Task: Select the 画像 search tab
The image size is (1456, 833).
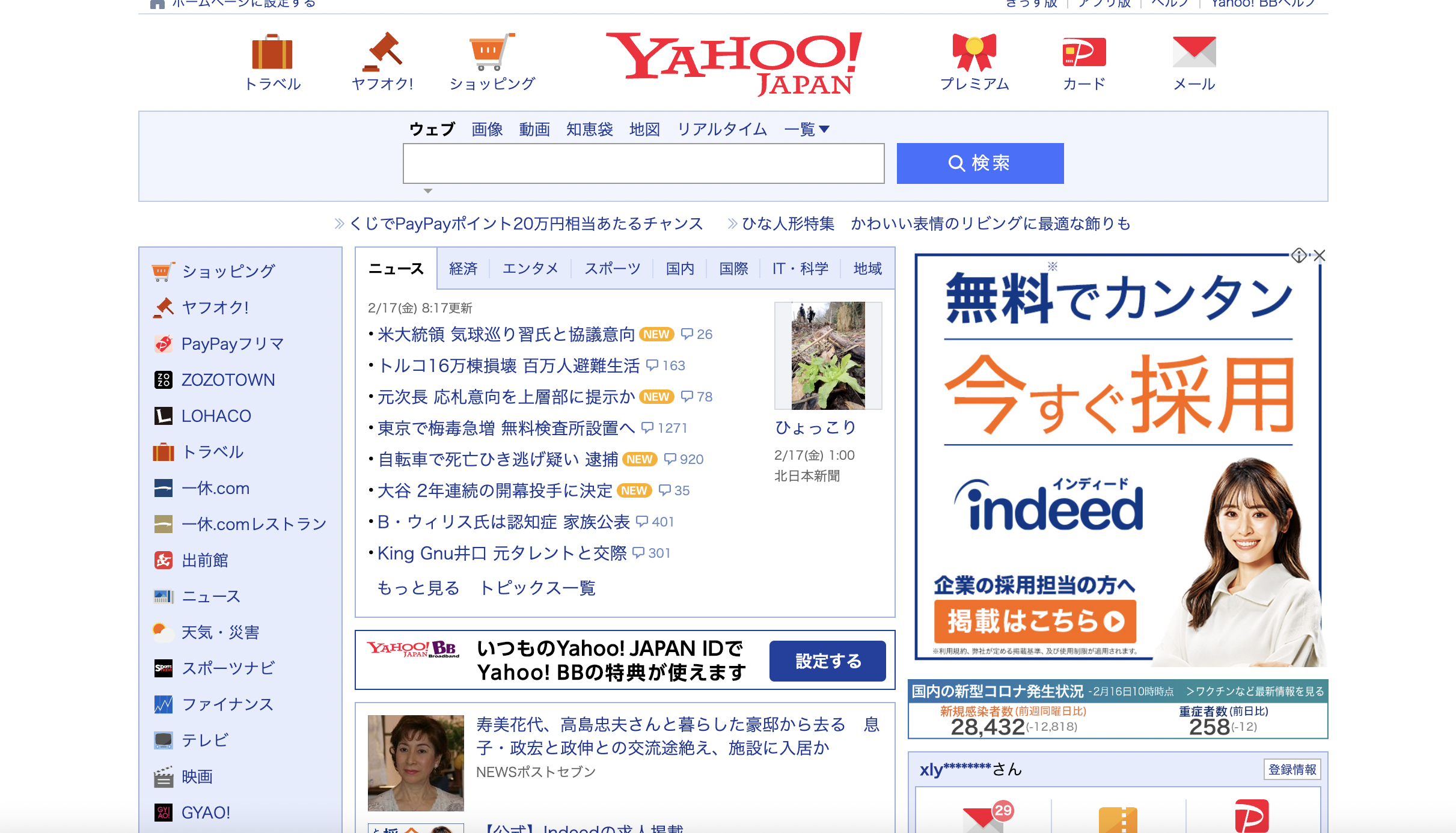Action: (x=487, y=129)
